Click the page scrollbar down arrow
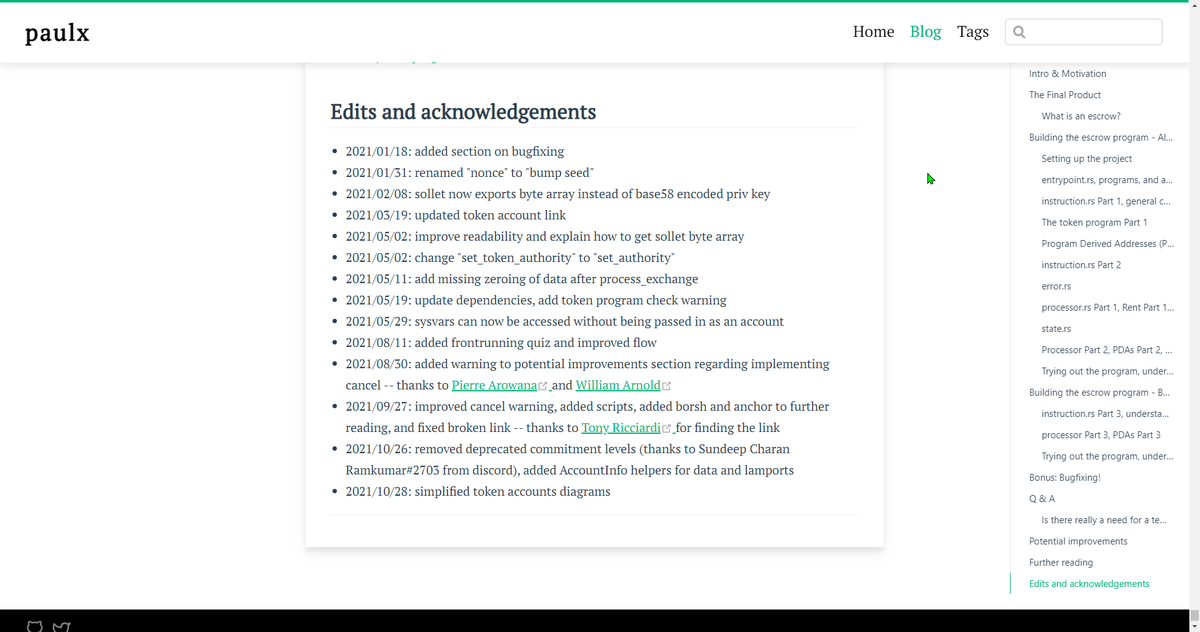Viewport: 1200px width, 632px height. pyautogui.click(x=1193, y=625)
